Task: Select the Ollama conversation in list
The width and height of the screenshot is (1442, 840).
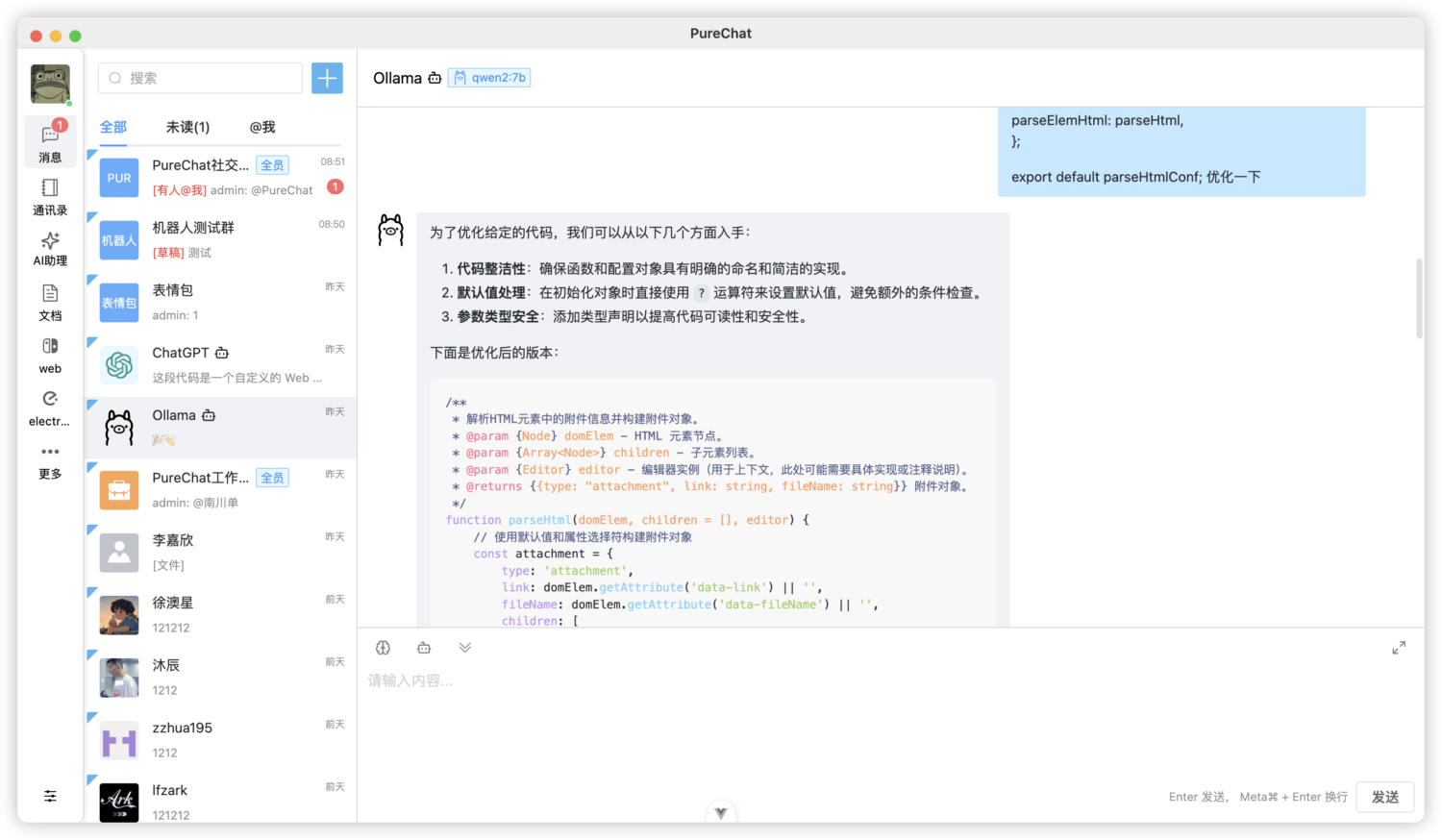Action: point(221,428)
